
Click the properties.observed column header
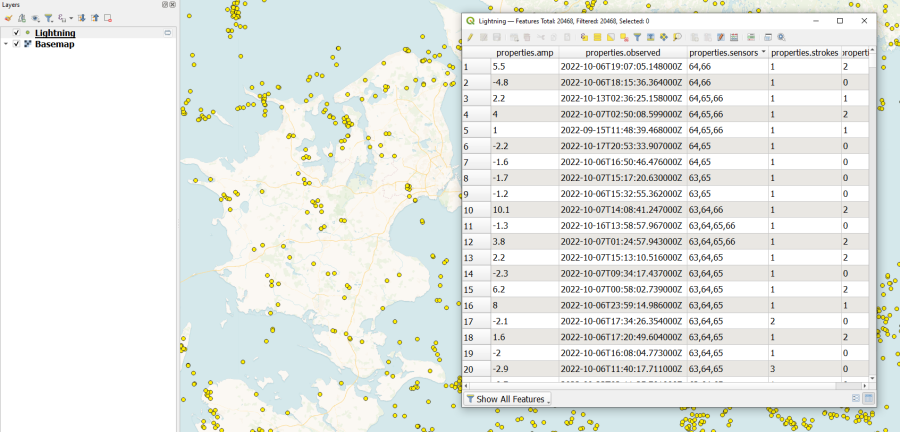pyautogui.click(x=621, y=52)
